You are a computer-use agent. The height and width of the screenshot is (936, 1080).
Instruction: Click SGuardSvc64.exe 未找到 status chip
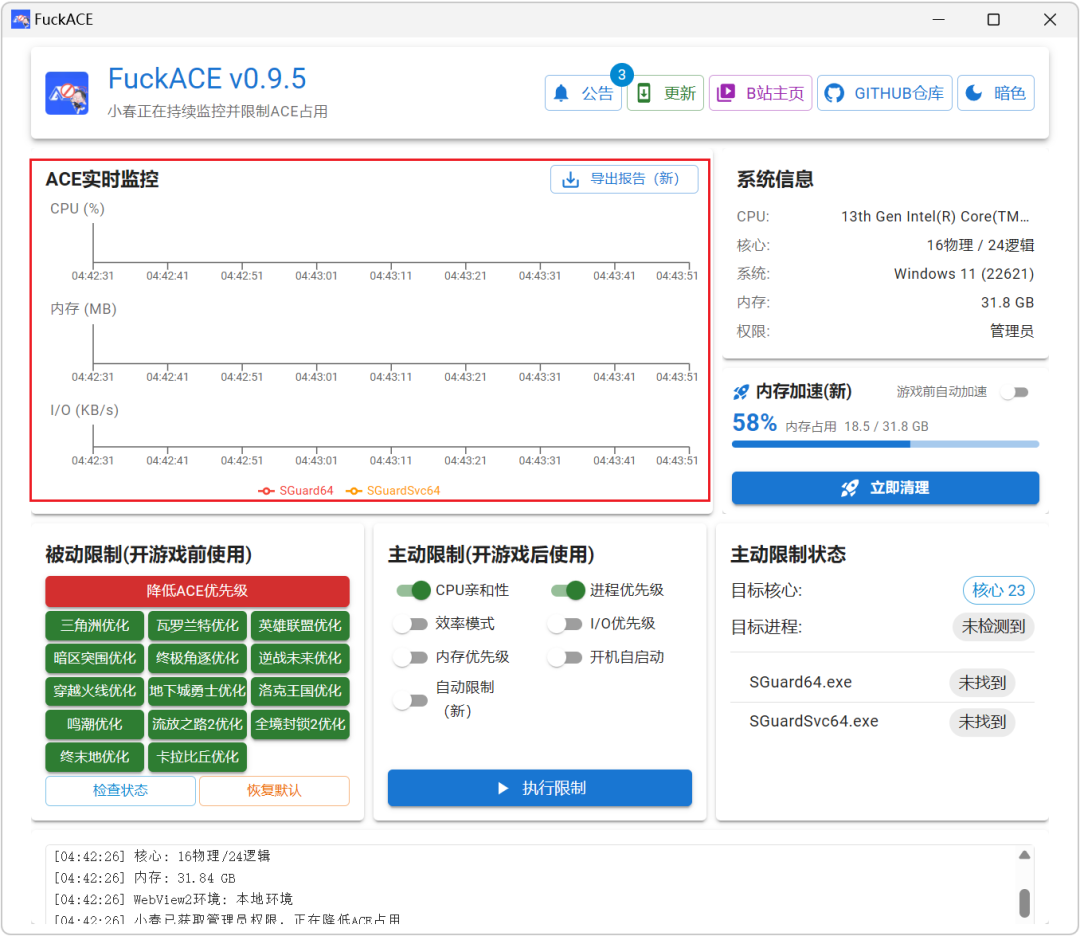point(982,722)
